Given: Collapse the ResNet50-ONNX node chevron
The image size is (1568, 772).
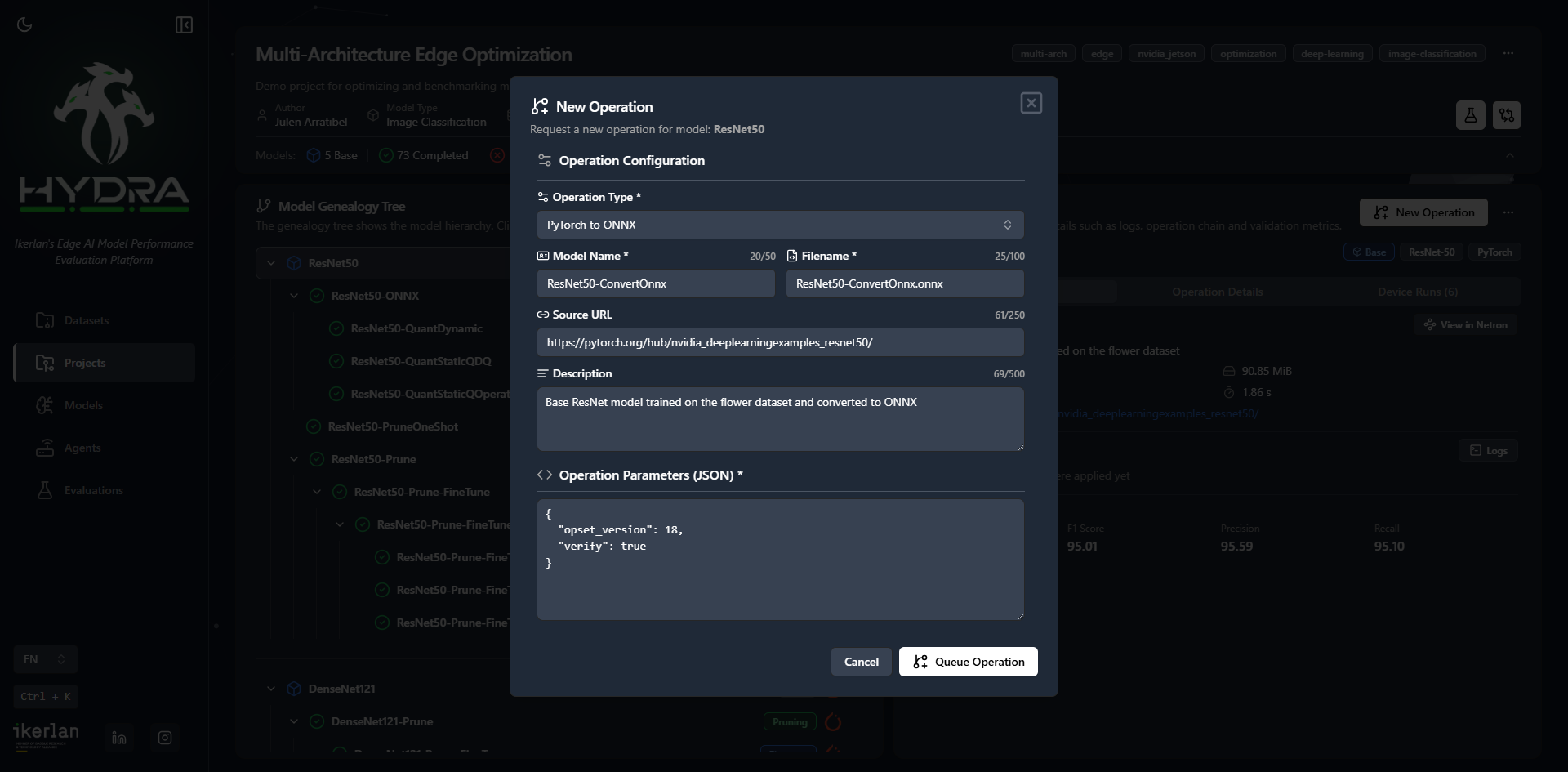Looking at the screenshot, I should point(294,296).
